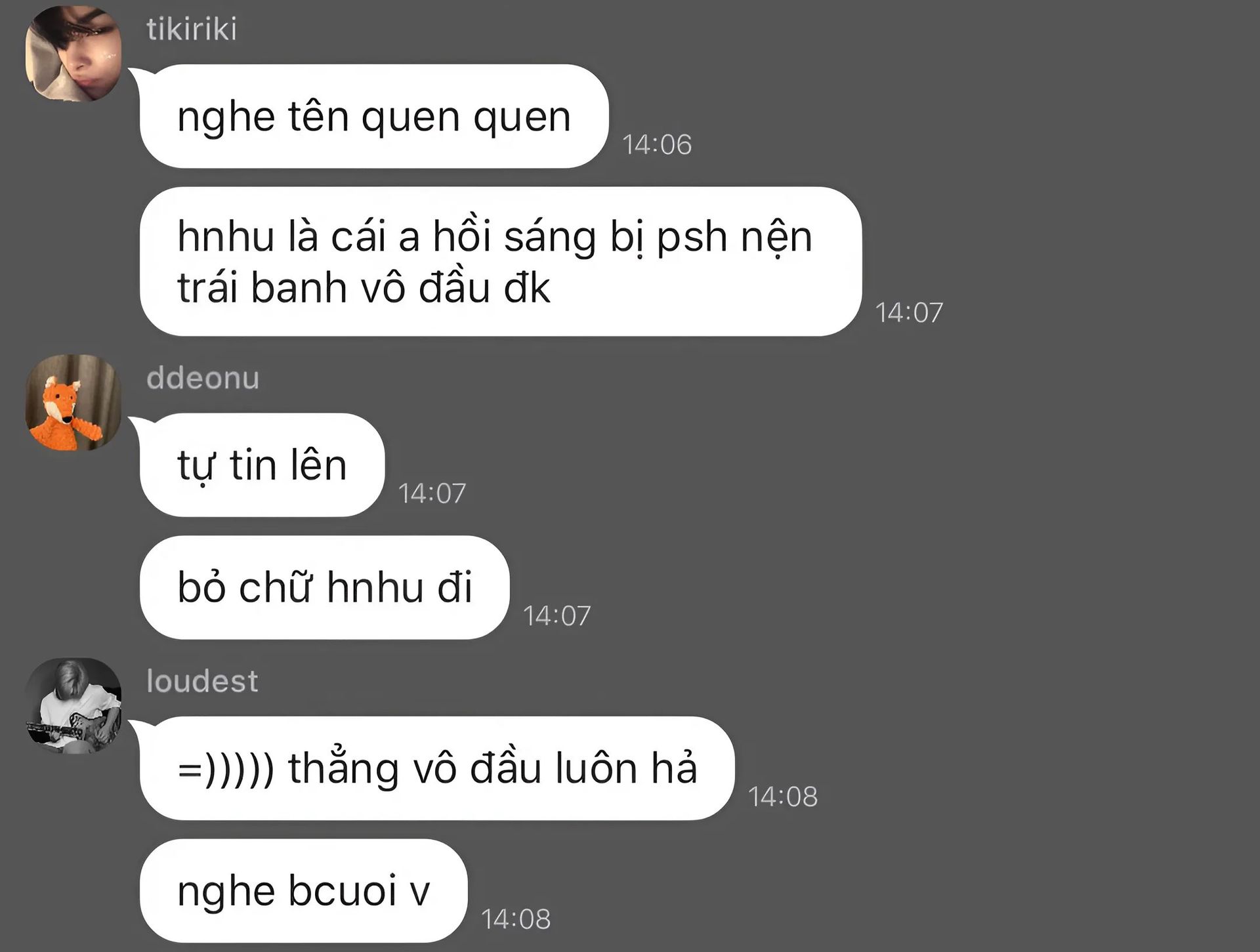1260x952 pixels.
Task: Click the 14:08 timestamp beside "thẳng vô đầu"
Action: tap(783, 797)
